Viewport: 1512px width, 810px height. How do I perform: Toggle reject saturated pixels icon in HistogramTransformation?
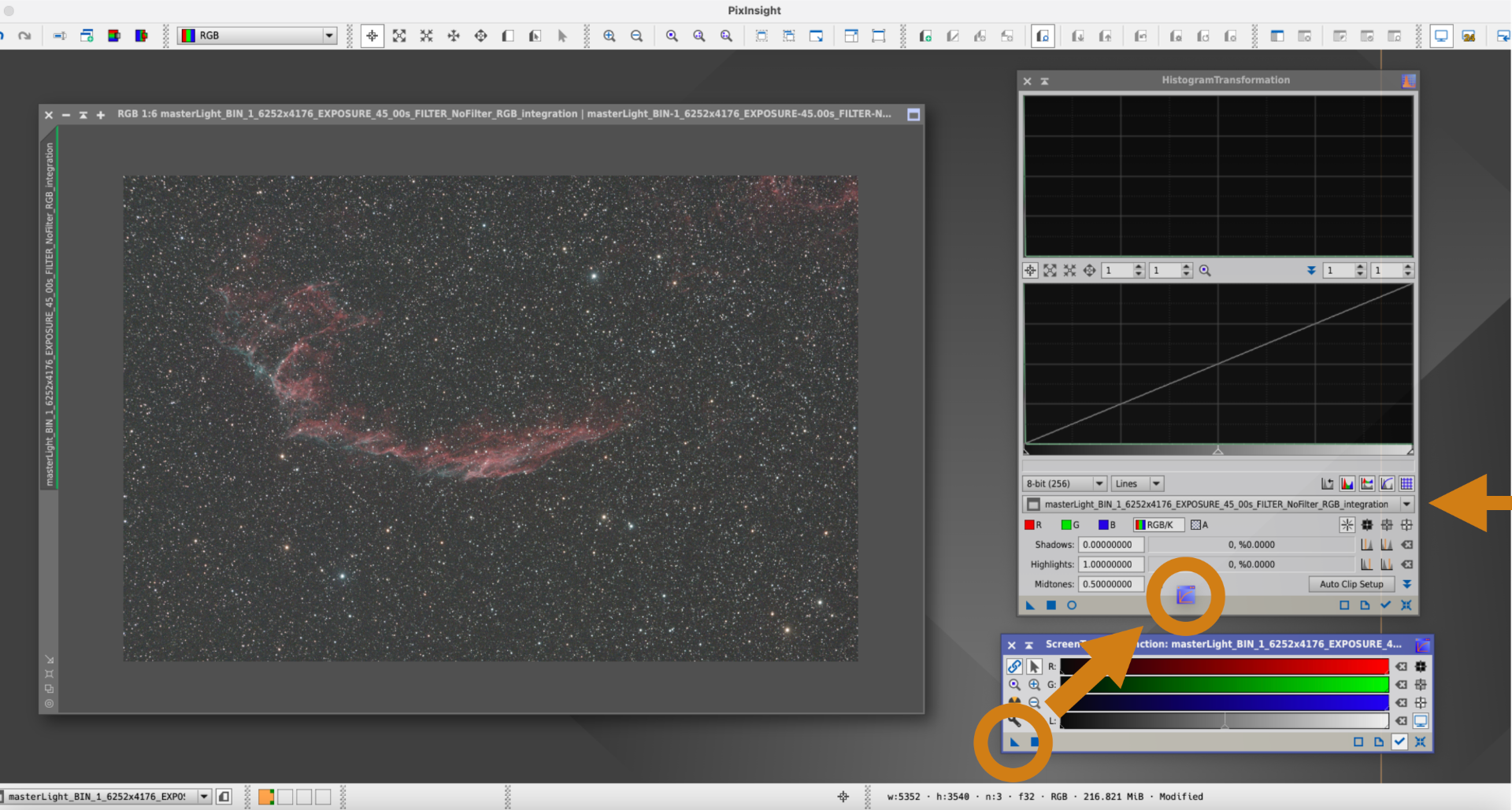(x=1328, y=483)
